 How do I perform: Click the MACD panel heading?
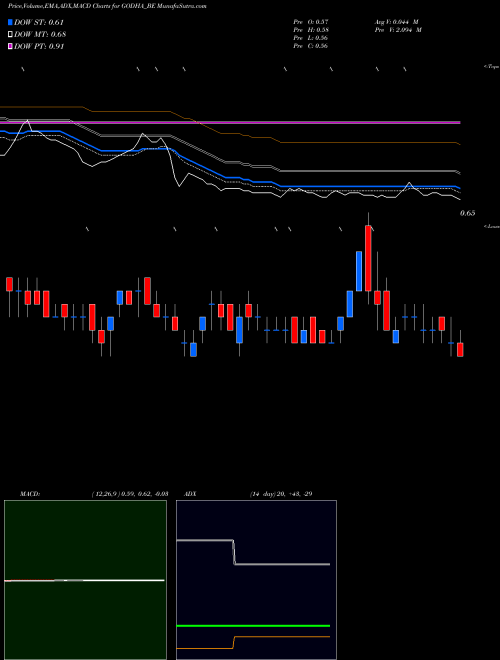[30, 494]
